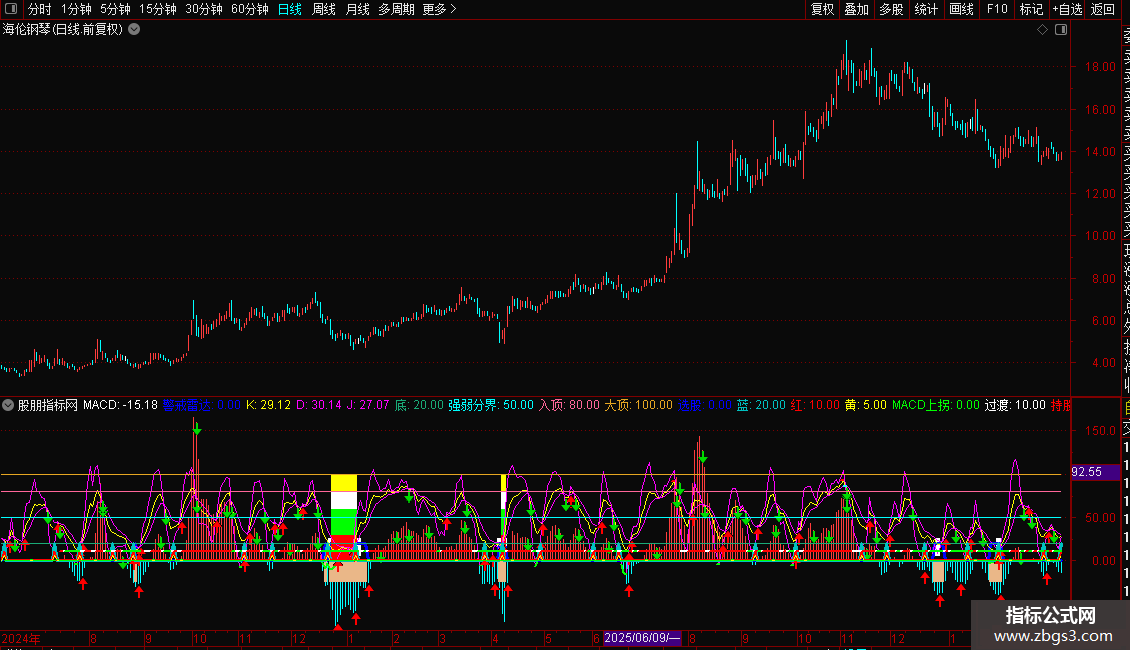This screenshot has height=650, width=1130.
Task: Click the 选股: 0.00 label
Action: pyautogui.click(x=704, y=405)
